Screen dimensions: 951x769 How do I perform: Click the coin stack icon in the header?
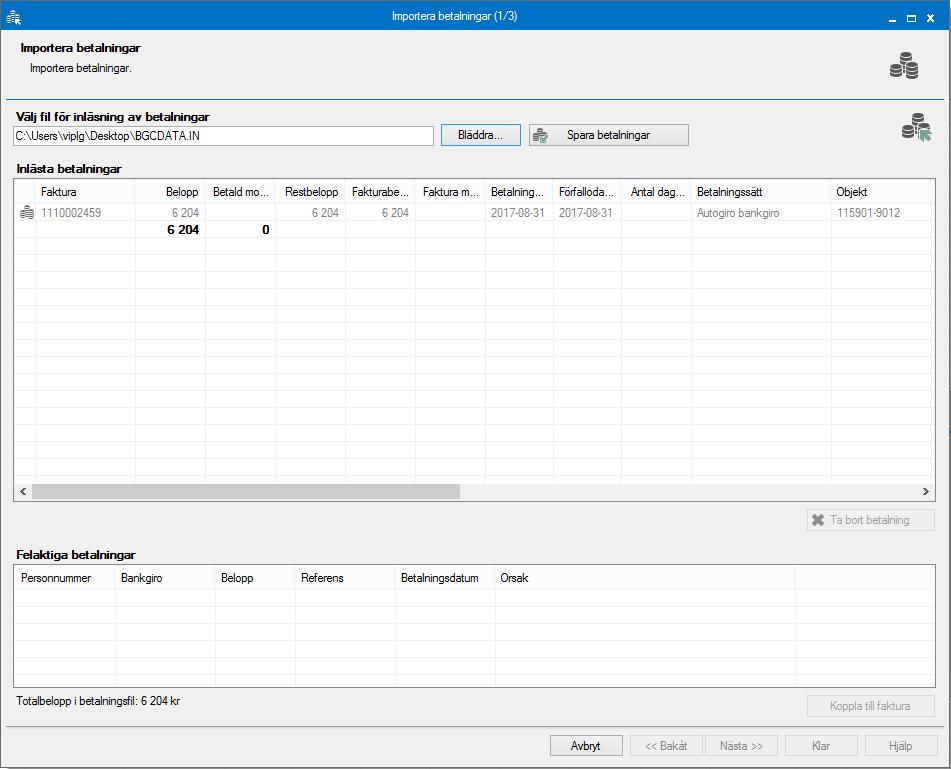904,65
